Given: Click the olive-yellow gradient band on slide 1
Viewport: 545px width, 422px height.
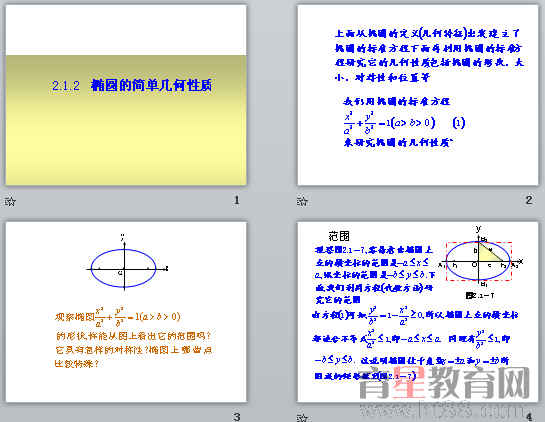Looking at the screenshot, I should click(x=126, y=120).
